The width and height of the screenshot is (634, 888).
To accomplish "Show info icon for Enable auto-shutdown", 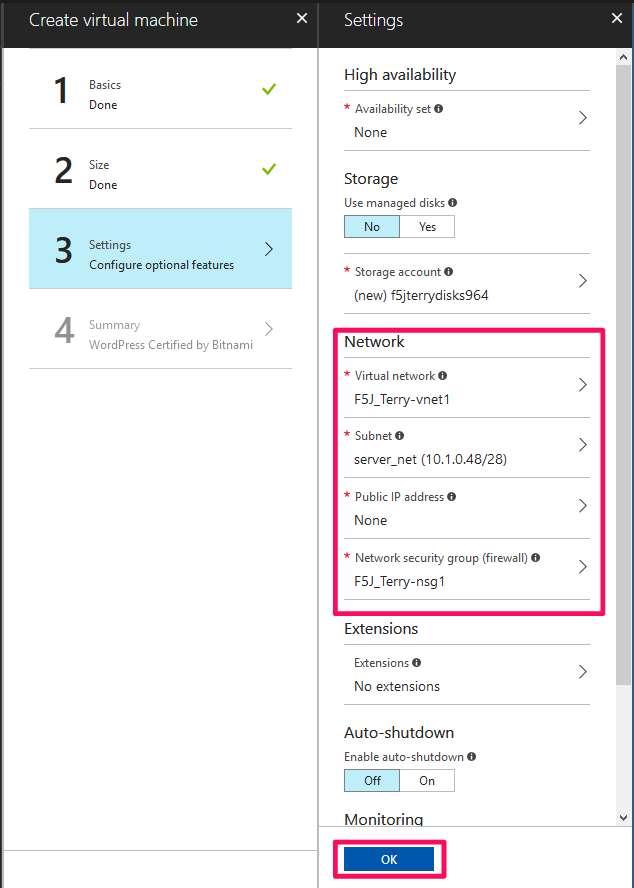I will 471,756.
